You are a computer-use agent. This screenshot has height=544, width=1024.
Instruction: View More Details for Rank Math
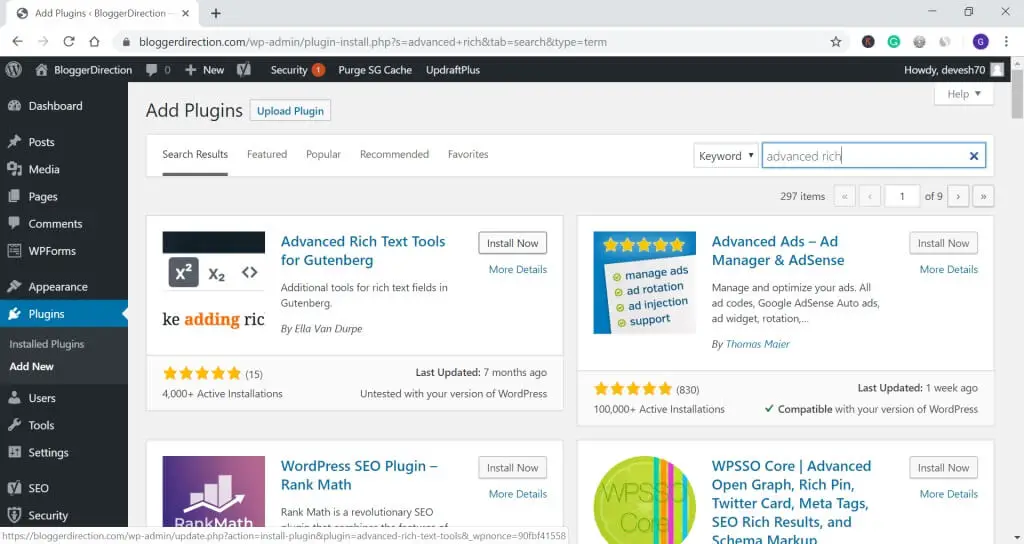[x=518, y=494]
